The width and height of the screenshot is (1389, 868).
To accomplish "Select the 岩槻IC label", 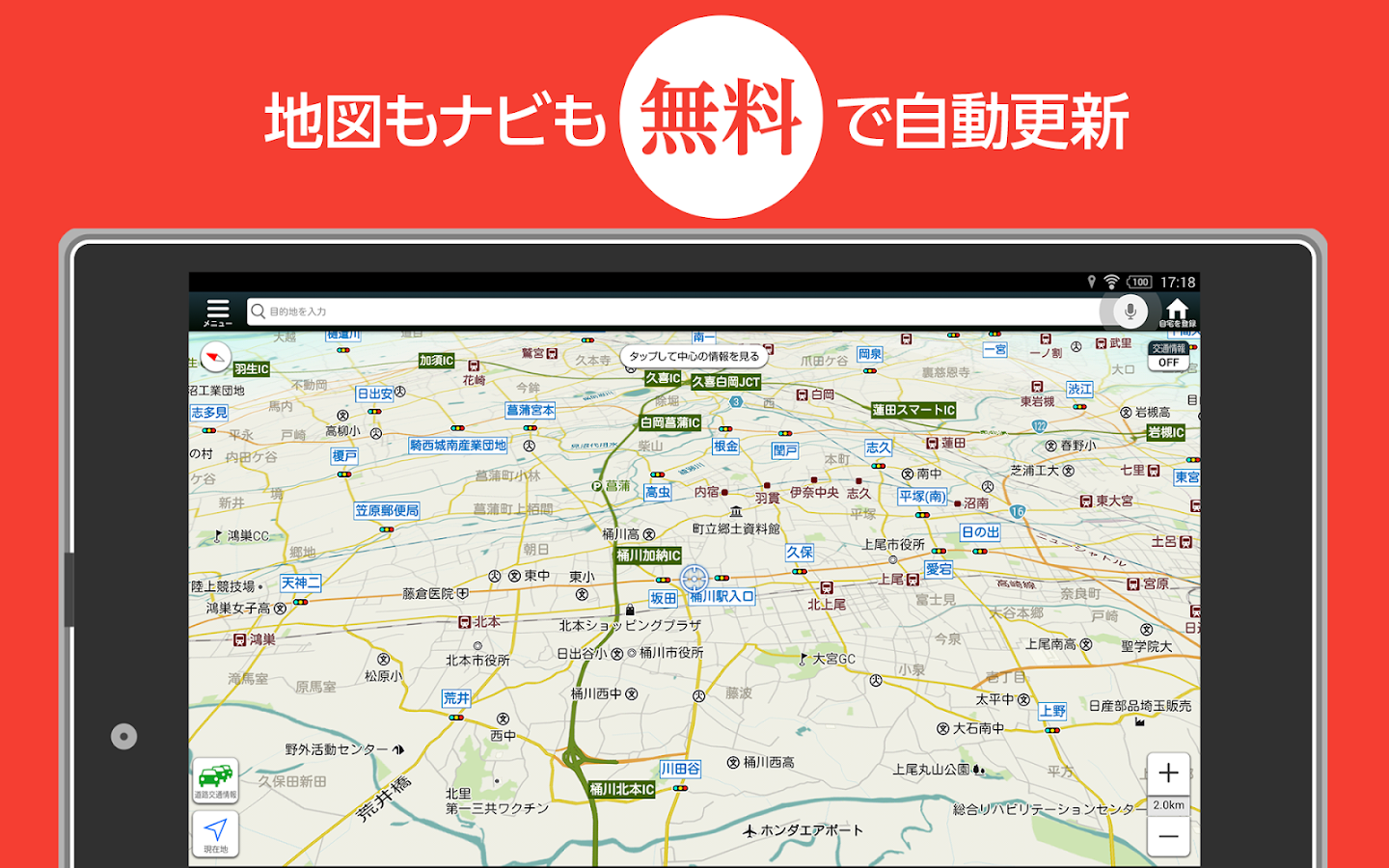I will (1166, 433).
